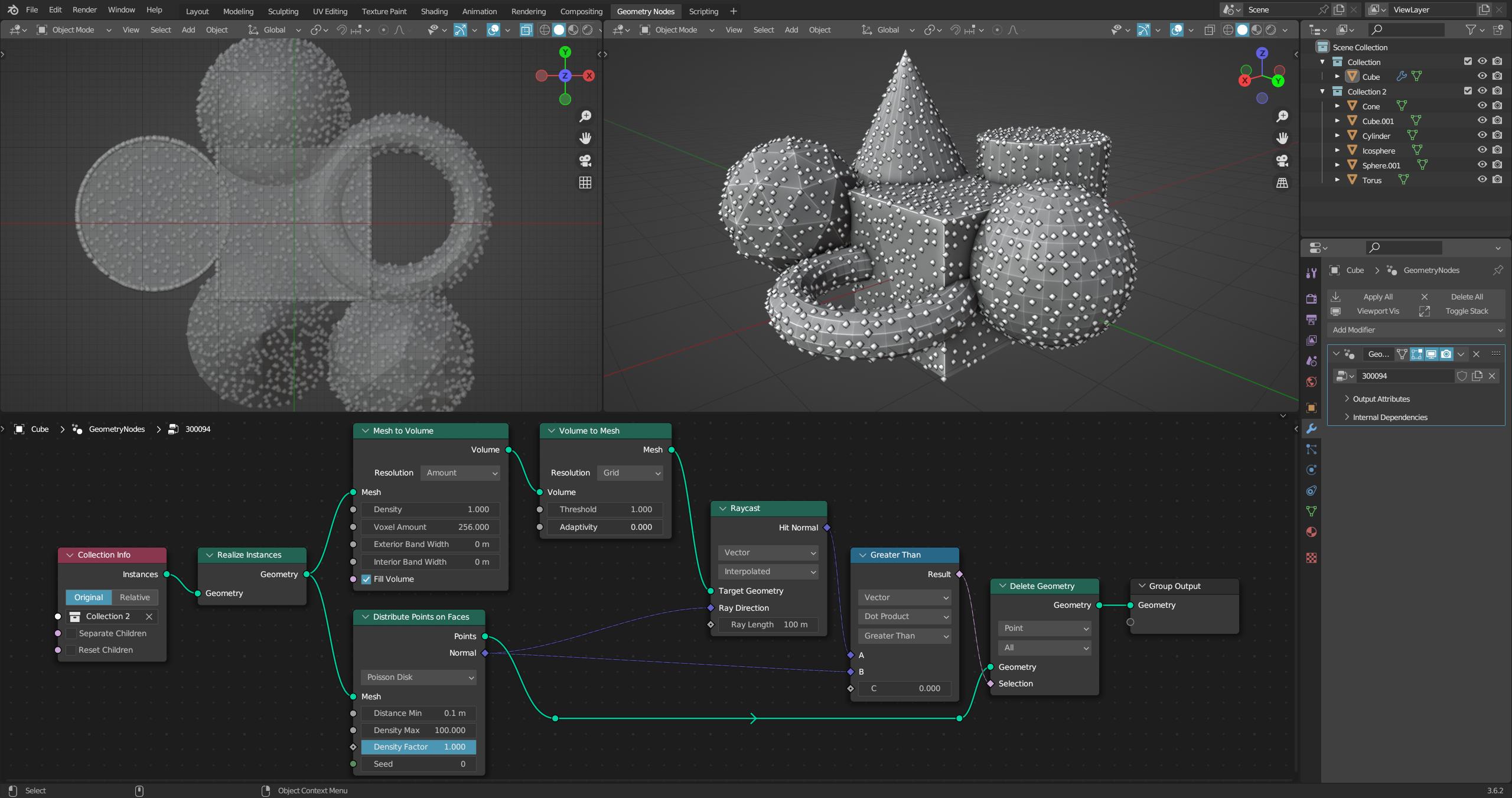The height and width of the screenshot is (798, 1512).
Task: Toggle camera view in the right viewport
Action: [1282, 161]
